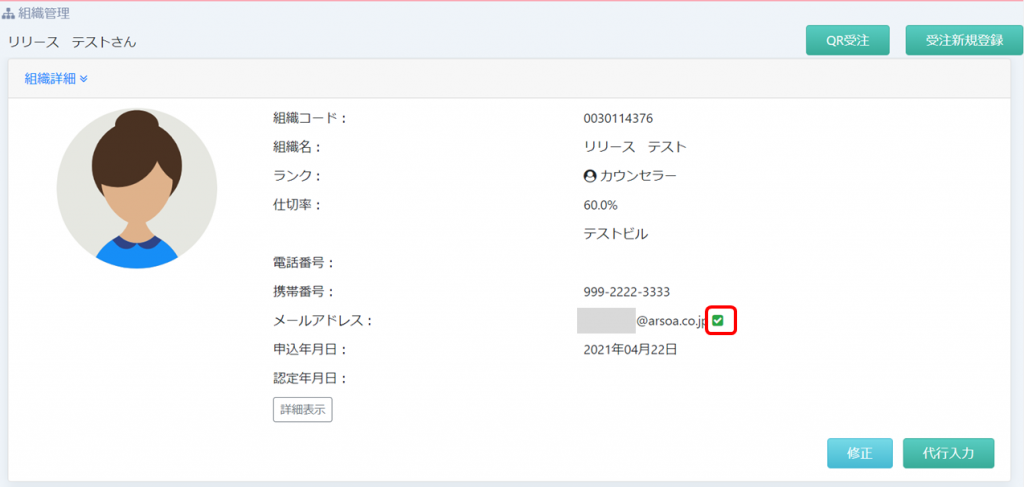Click the organization sitemap icon beside 組織管理
Screen dimensions: 1024x487
pyautogui.click(x=11, y=13)
